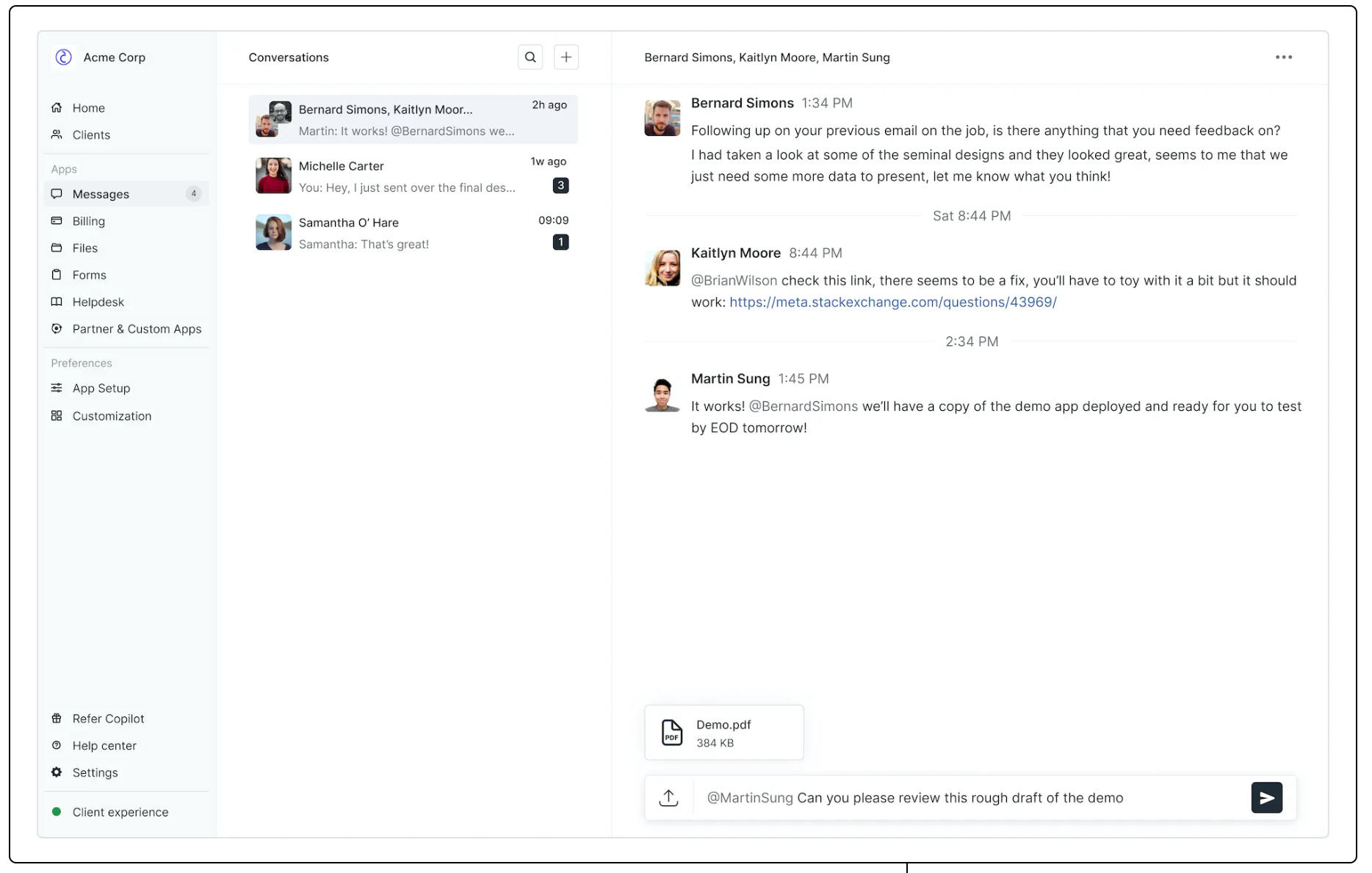Click the message input field
Image resolution: width=1372 pixels, height=873 pixels.
(x=955, y=797)
